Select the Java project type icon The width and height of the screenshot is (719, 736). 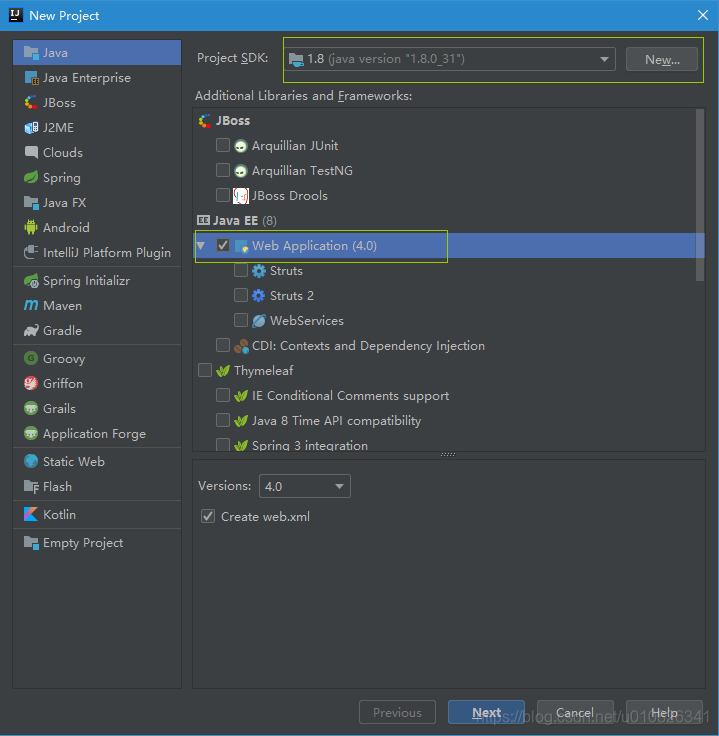(31, 53)
